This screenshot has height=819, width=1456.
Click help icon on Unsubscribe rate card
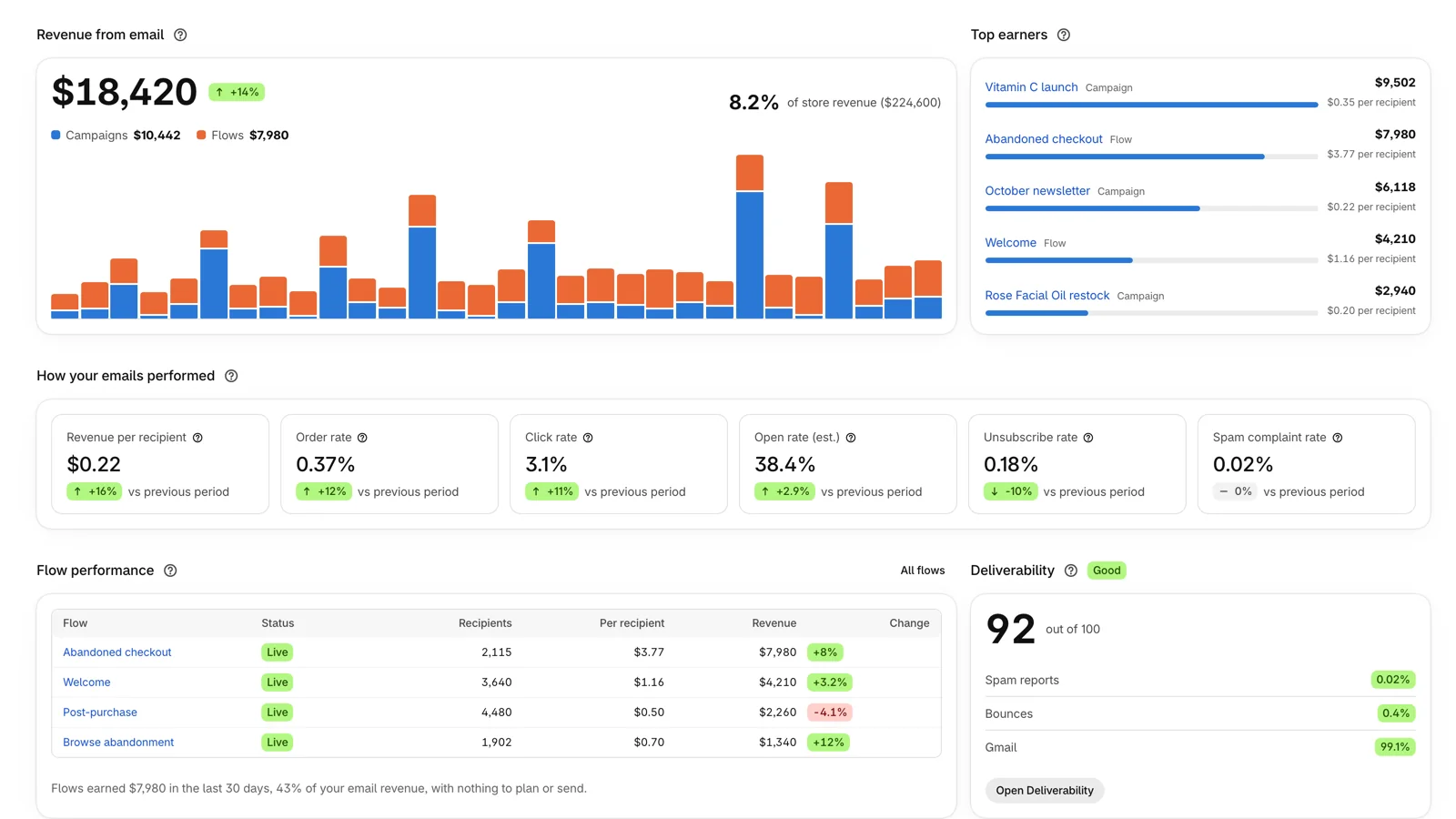coord(1088,438)
